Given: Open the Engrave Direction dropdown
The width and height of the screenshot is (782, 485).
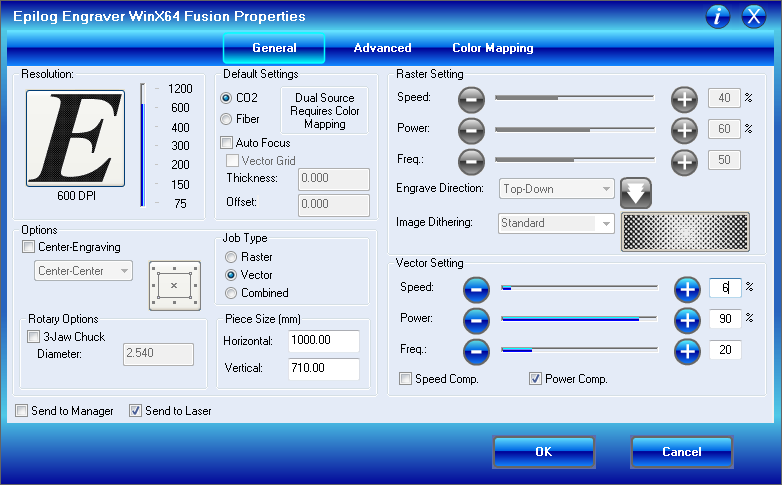Looking at the screenshot, I should 557,189.
